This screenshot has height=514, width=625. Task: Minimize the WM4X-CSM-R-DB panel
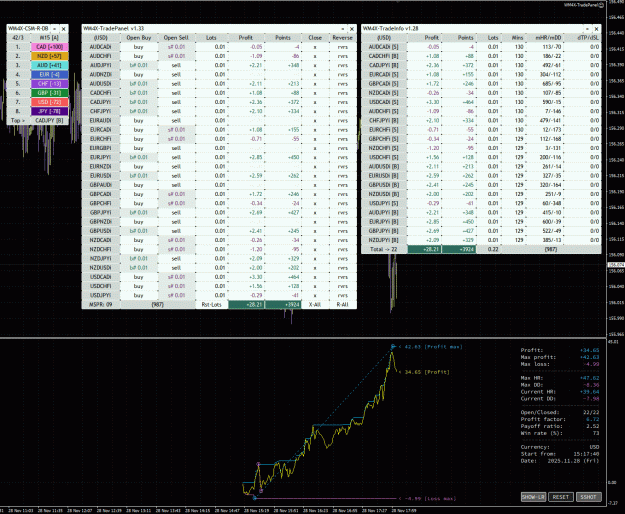click(x=54, y=29)
